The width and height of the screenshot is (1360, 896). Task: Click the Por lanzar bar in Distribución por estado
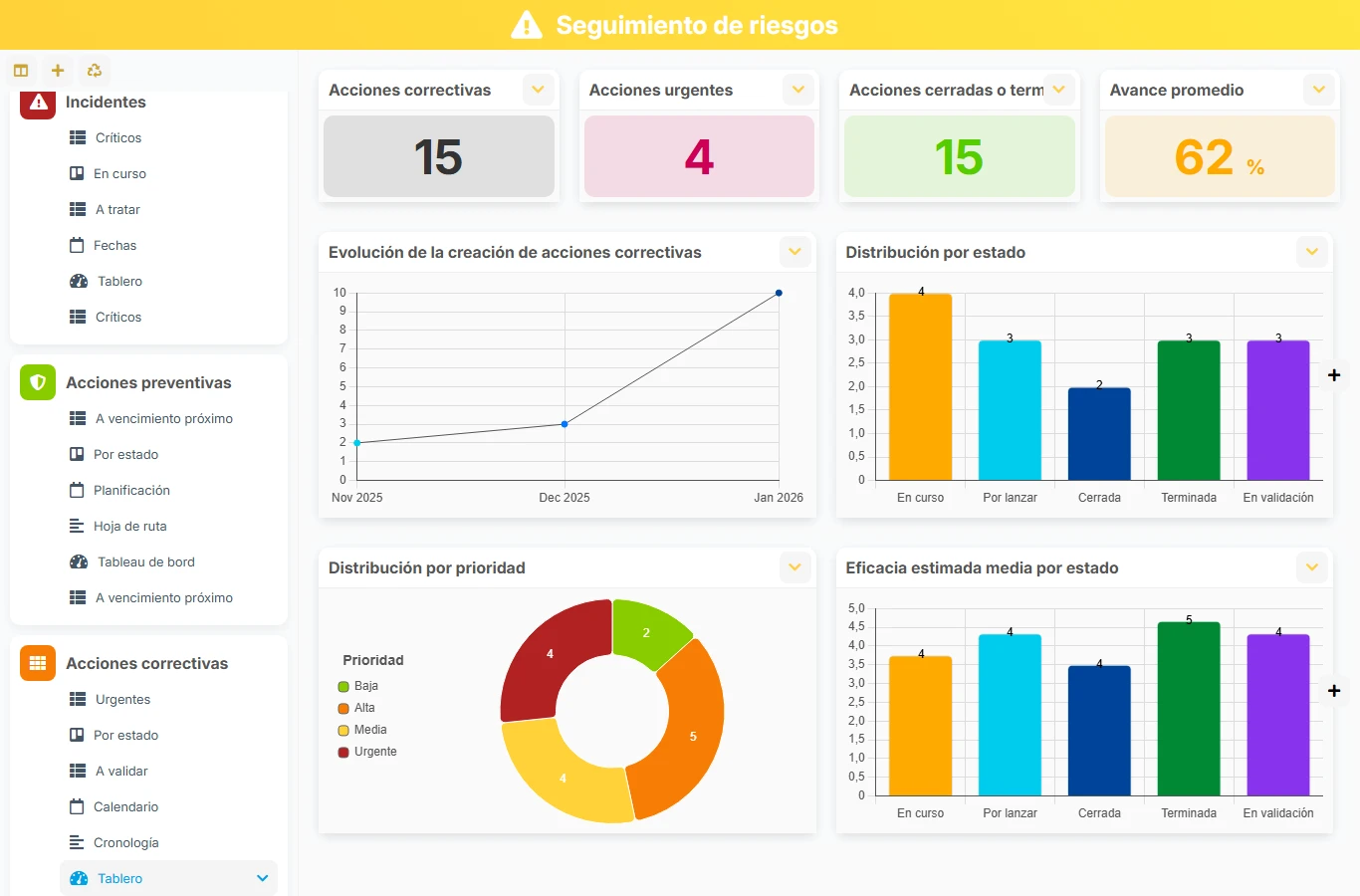click(1010, 411)
